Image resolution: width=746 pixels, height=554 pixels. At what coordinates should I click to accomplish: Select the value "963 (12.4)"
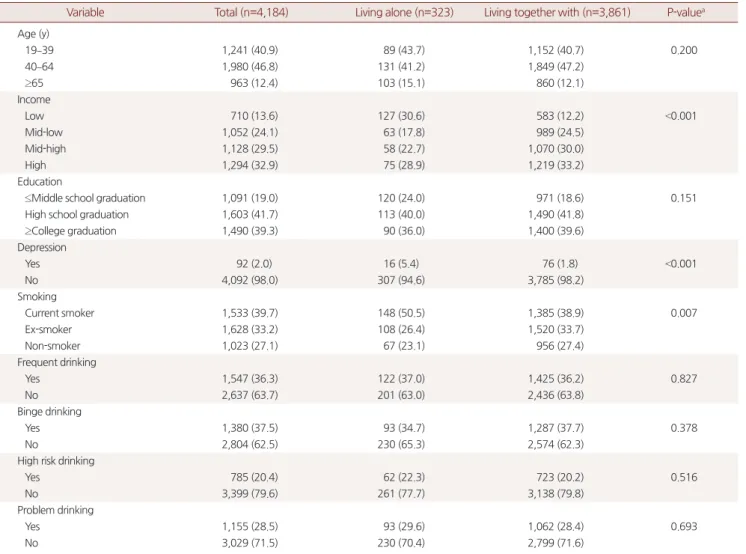[x=254, y=83]
